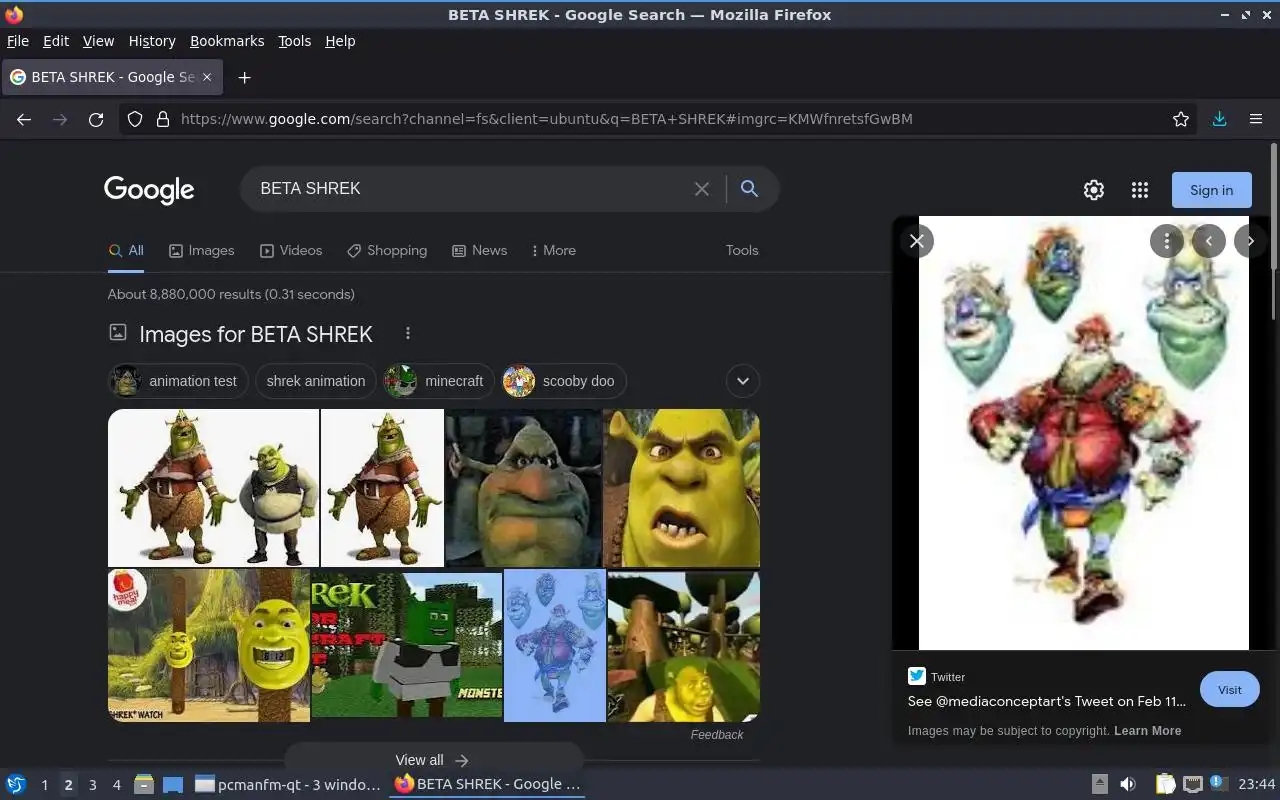Switch to the Shopping results tab
The height and width of the screenshot is (800, 1280).
[387, 250]
